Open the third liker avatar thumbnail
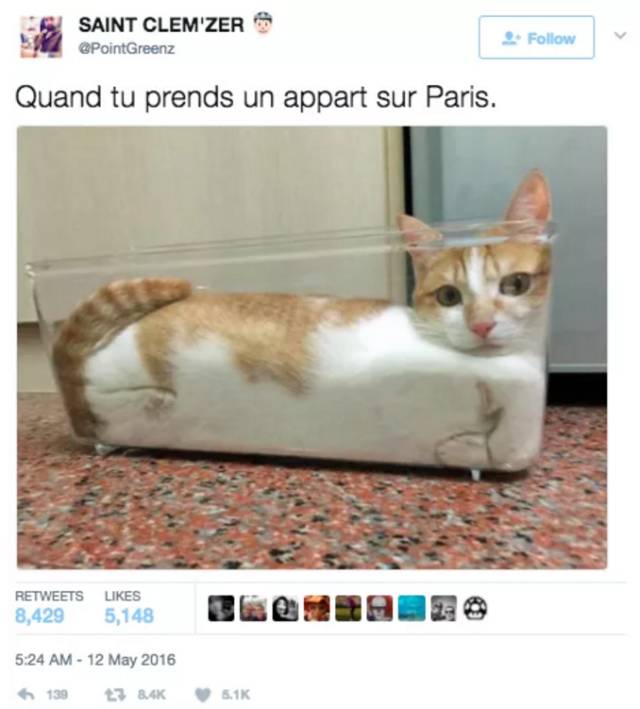This screenshot has height=709, width=640. [285, 608]
